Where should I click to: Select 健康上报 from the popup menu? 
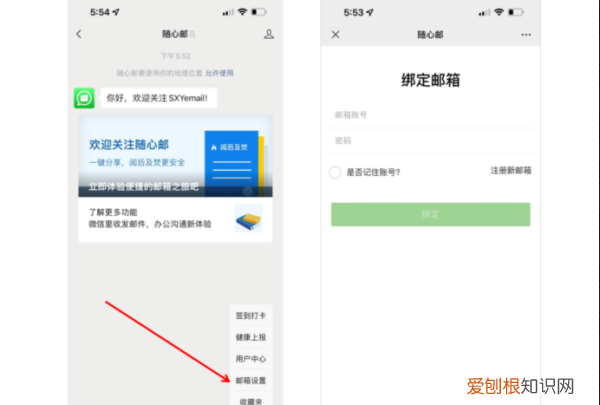(x=251, y=337)
